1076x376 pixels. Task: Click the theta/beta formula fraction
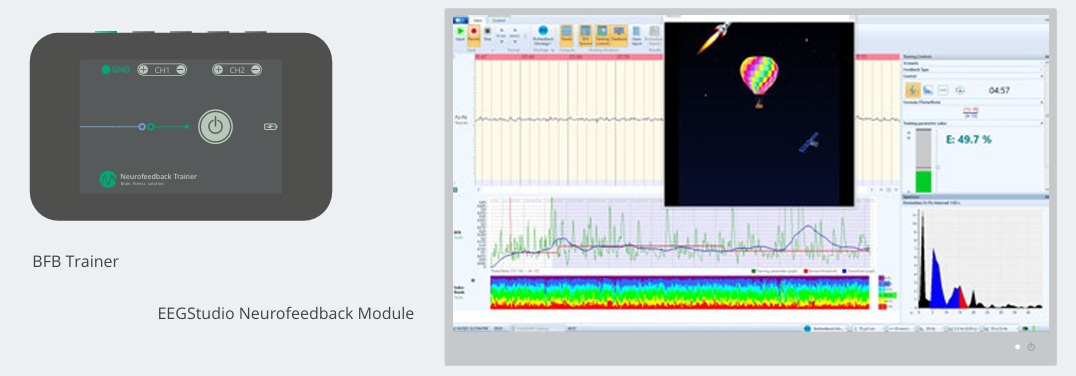[970, 113]
